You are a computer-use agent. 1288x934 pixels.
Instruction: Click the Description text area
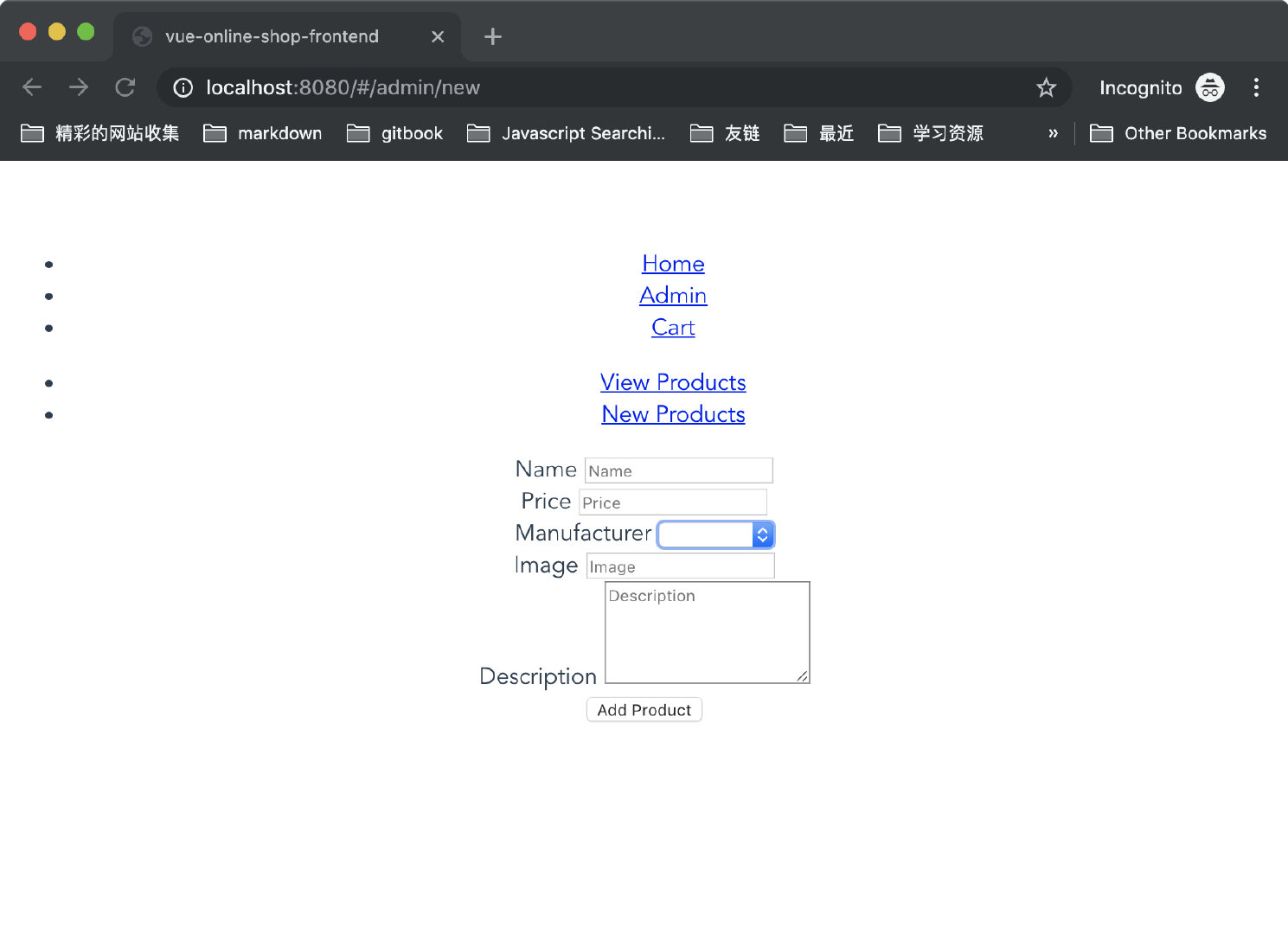[708, 632]
